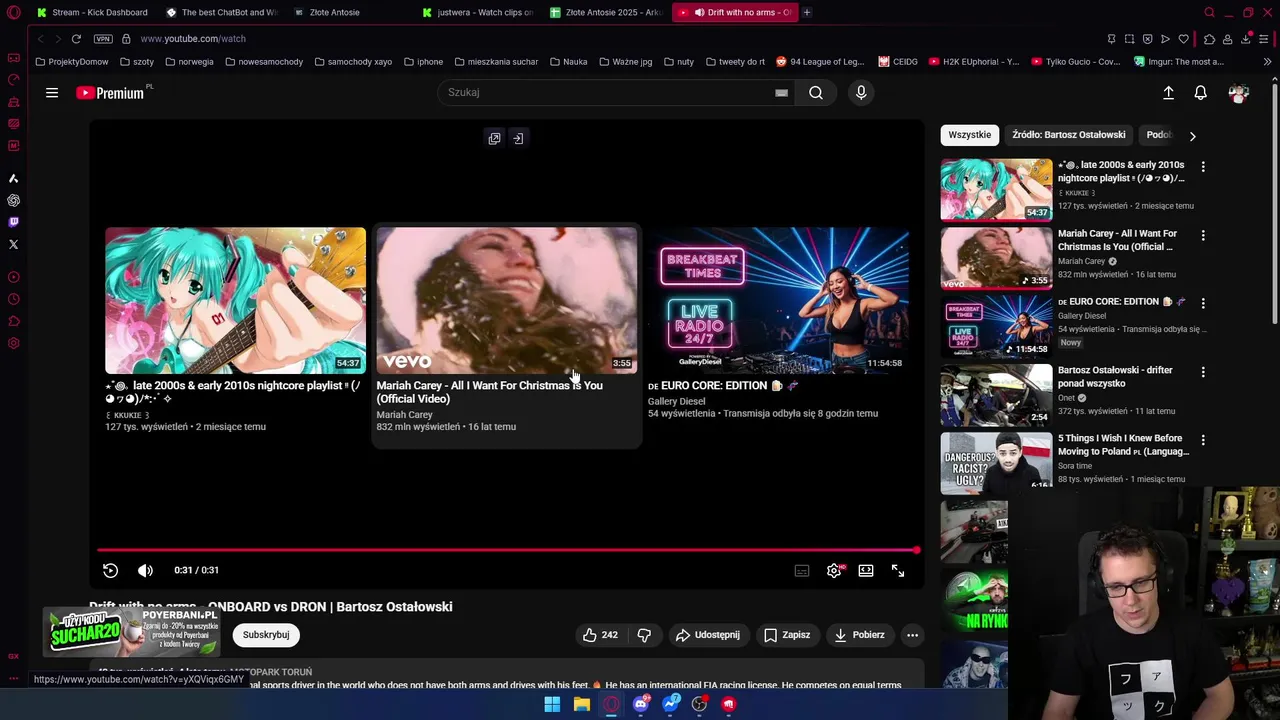The width and height of the screenshot is (1280, 720).
Task: Add page to favorites heart icon
Action: tap(1184, 39)
